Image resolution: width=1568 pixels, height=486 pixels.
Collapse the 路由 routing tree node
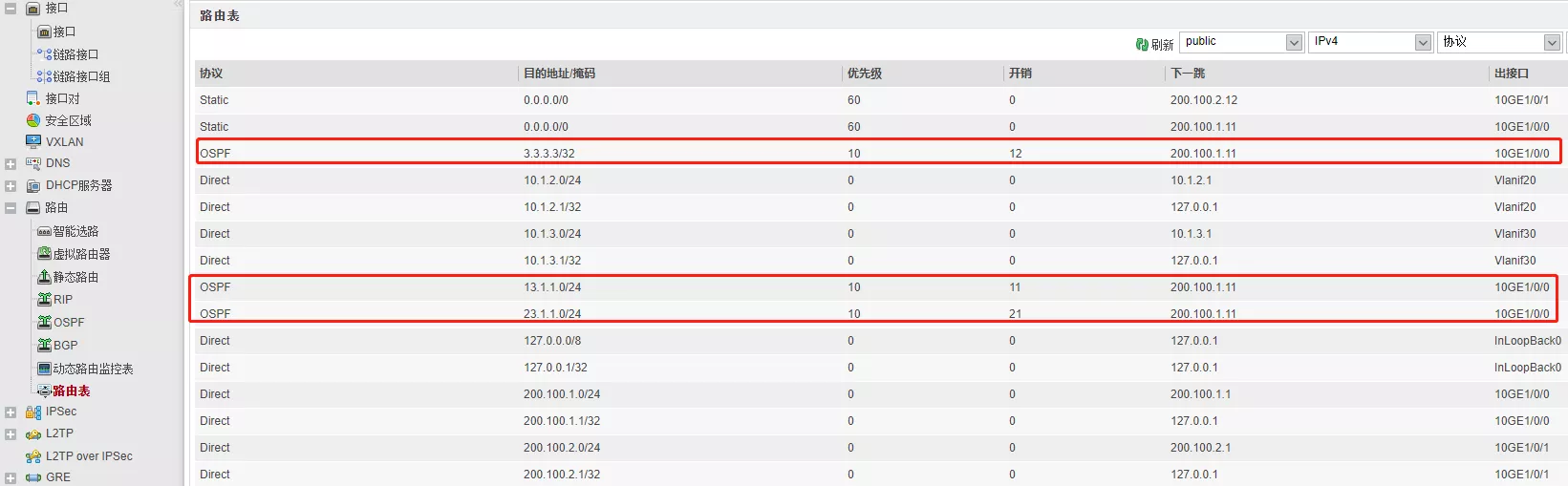[x=11, y=207]
